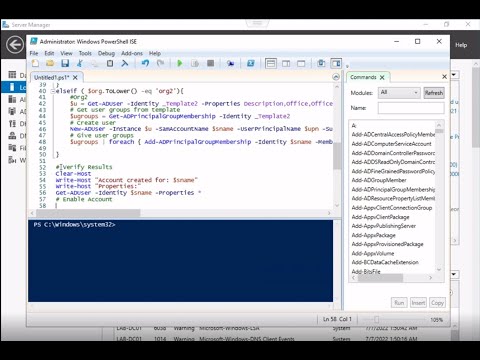Open the Tools menu
The width and height of the screenshot is (480, 360).
85,53
